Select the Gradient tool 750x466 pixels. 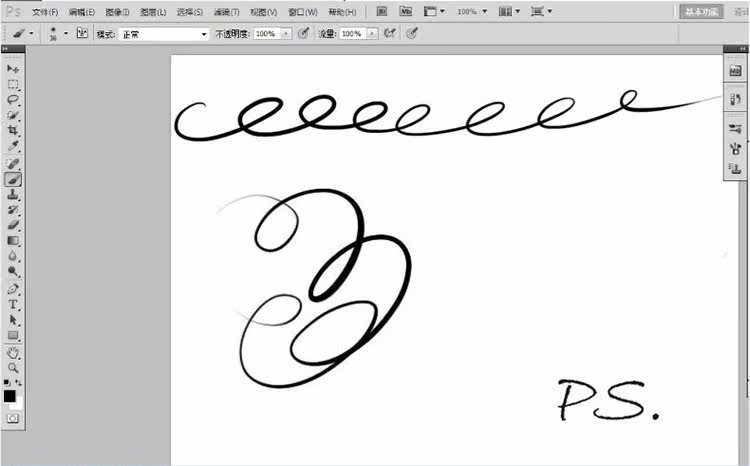12,240
